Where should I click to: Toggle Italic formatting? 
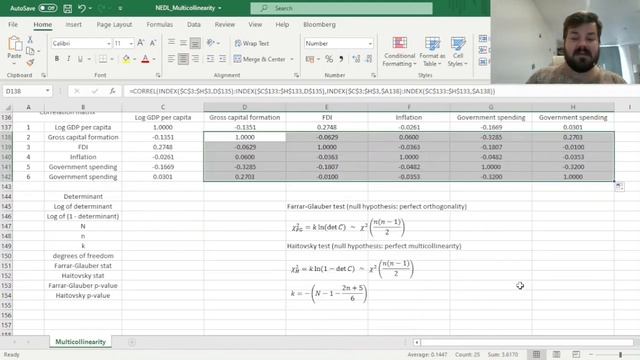point(68,59)
